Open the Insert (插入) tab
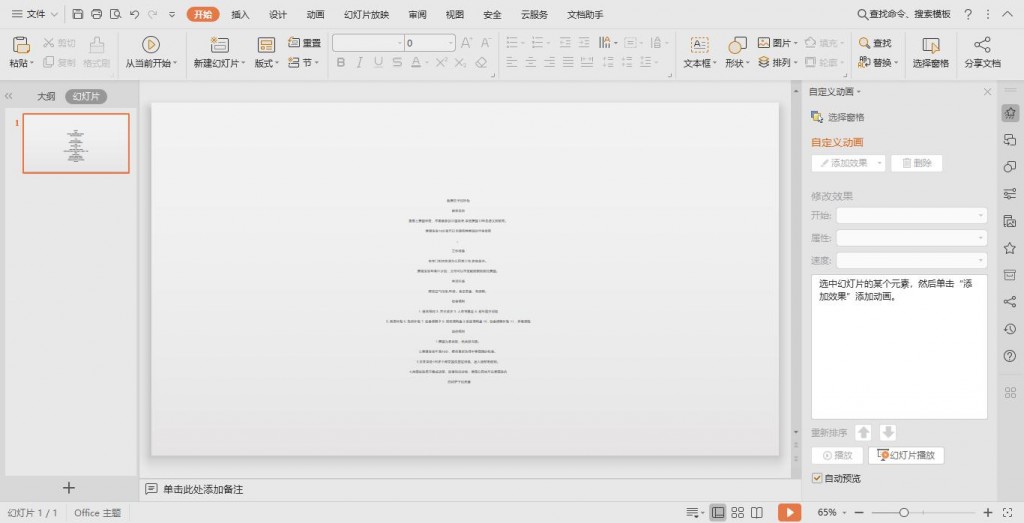Viewport: 1024px width, 523px height. (240, 14)
